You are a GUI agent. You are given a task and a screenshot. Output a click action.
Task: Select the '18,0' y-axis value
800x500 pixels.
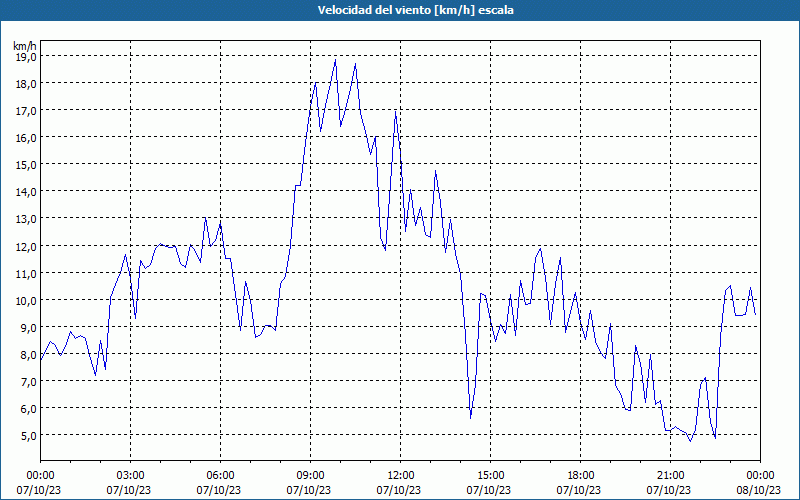coord(26,84)
